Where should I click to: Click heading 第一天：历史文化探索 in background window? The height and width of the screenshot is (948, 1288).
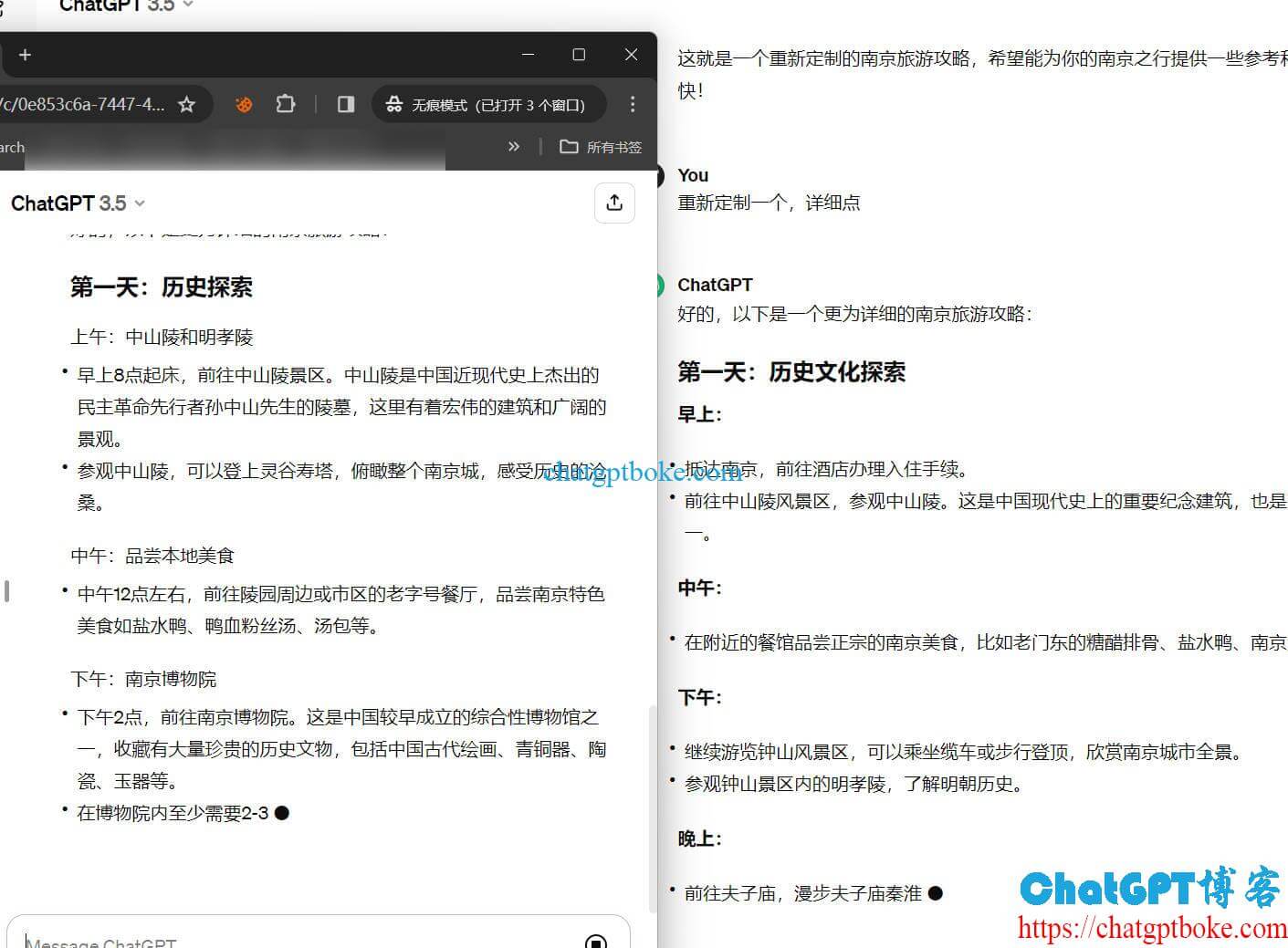coord(791,372)
